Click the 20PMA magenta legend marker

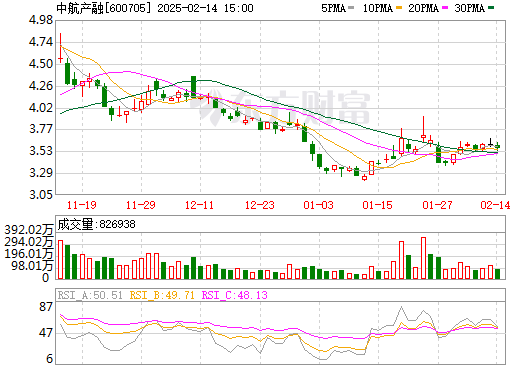(x=445, y=8)
